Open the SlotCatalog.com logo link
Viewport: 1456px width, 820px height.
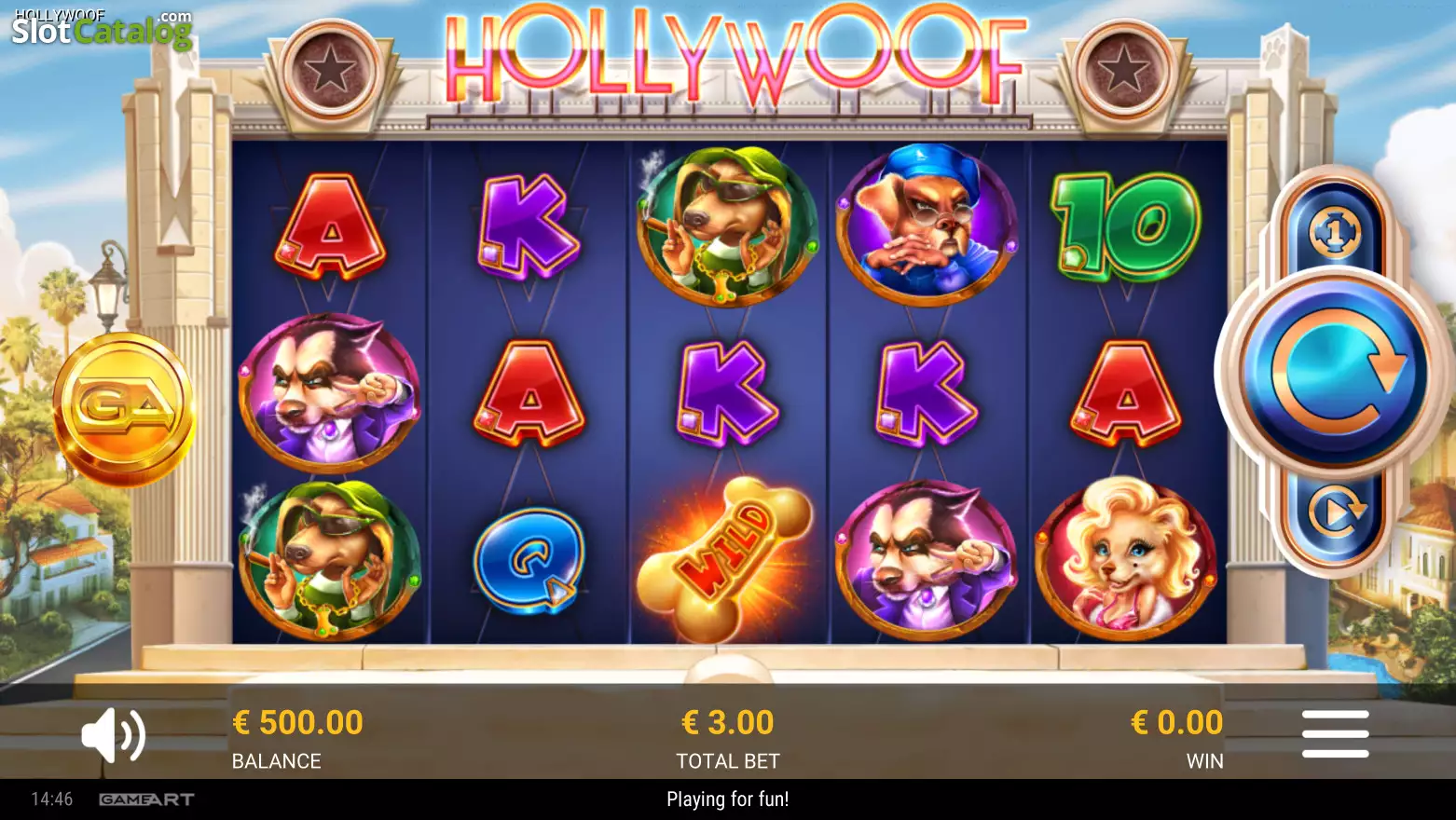[102, 28]
